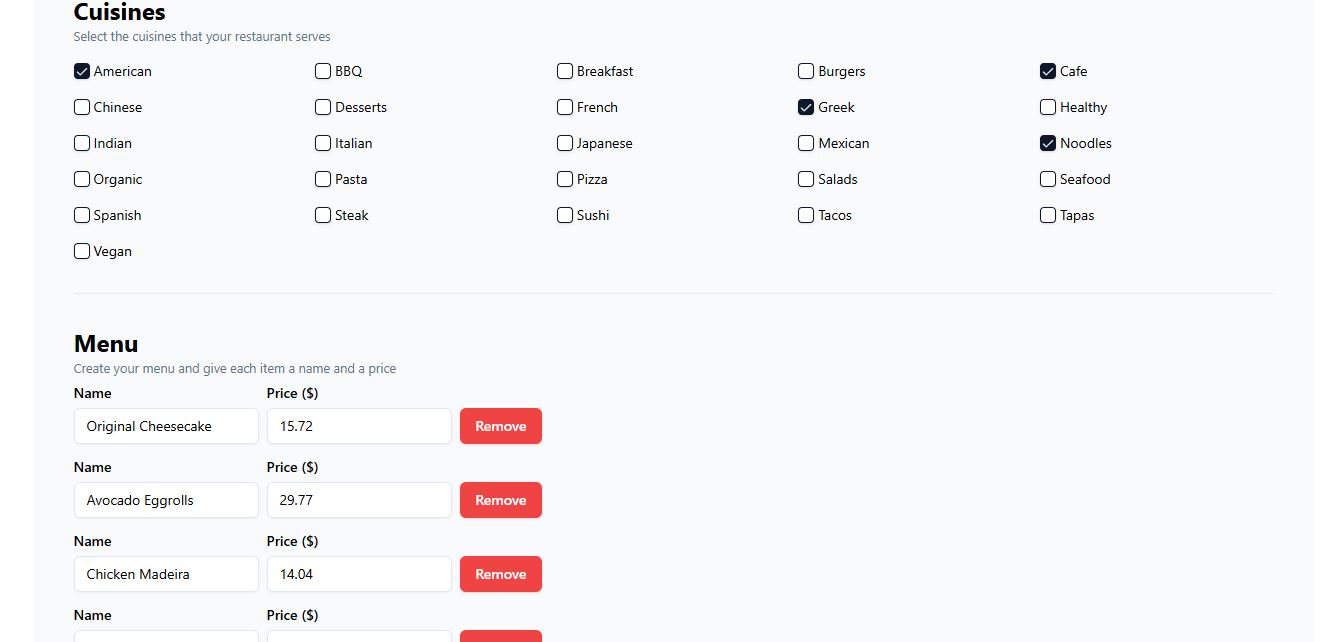Select the Italian checkbox

pyautogui.click(x=323, y=143)
